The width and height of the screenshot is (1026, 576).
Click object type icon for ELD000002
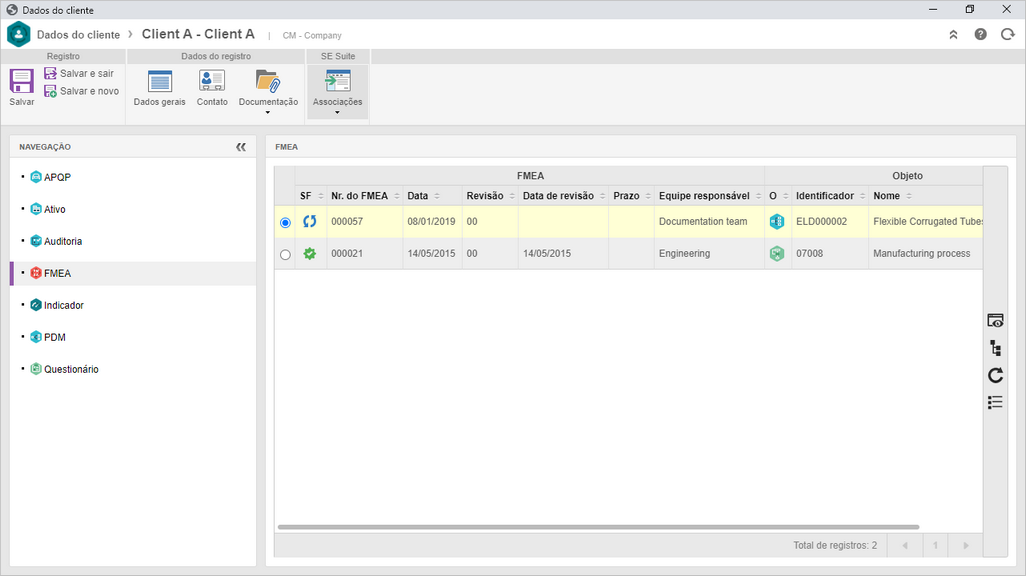(x=777, y=221)
